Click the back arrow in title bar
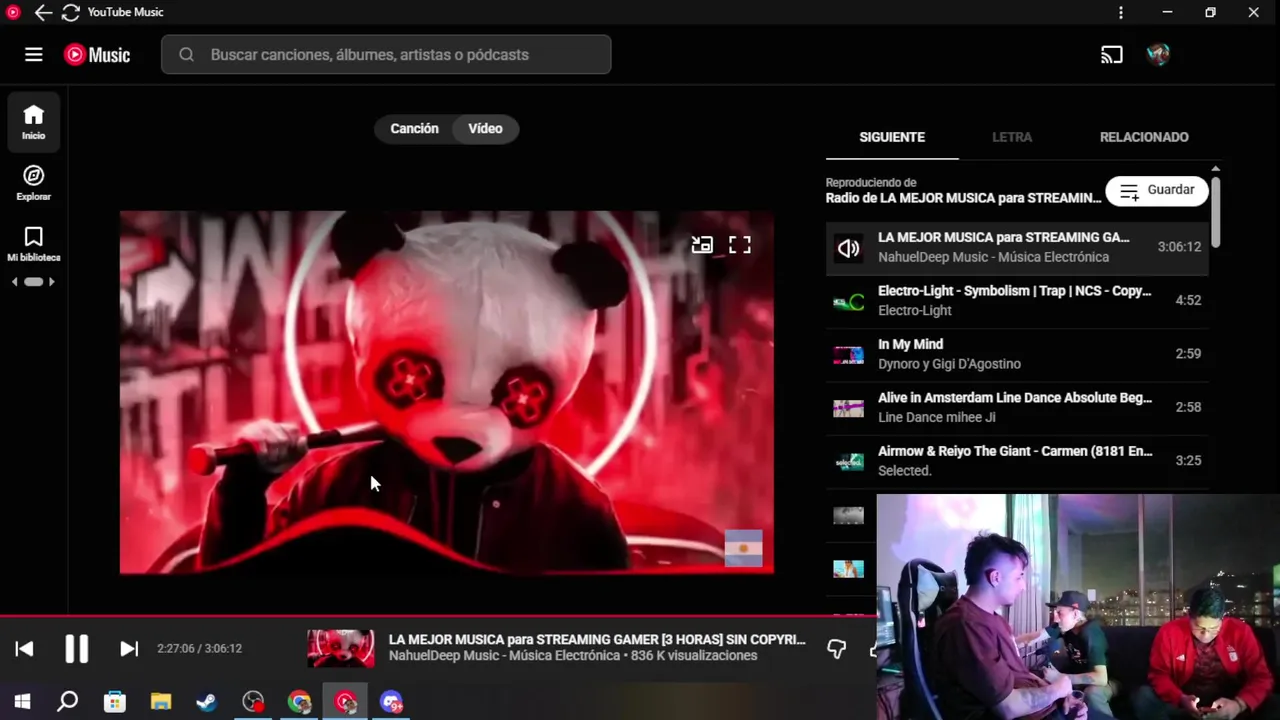Screen dimensions: 1280x720 pyautogui.click(x=43, y=13)
